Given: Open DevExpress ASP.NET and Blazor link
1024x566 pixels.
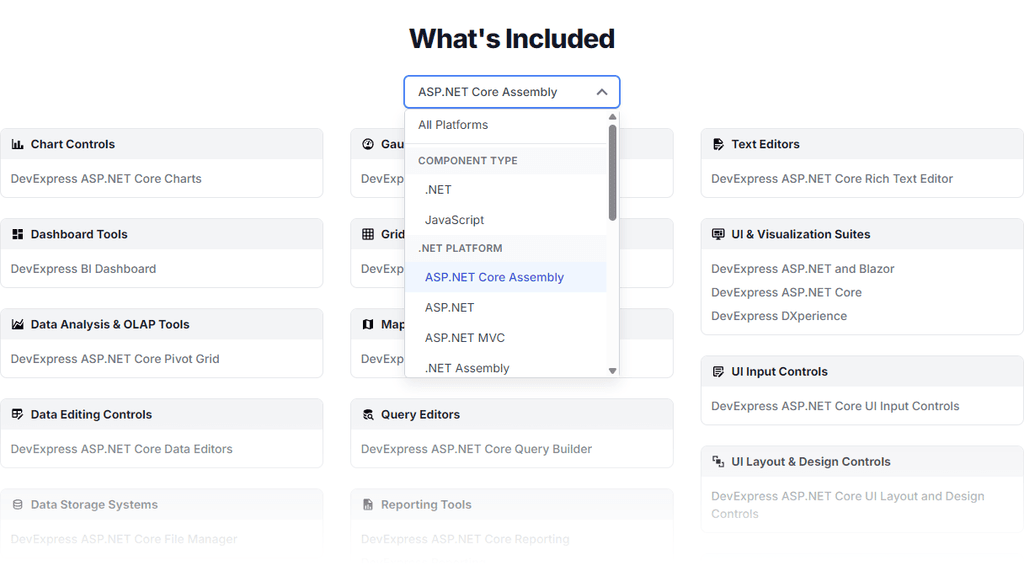Looking at the screenshot, I should coord(803,269).
